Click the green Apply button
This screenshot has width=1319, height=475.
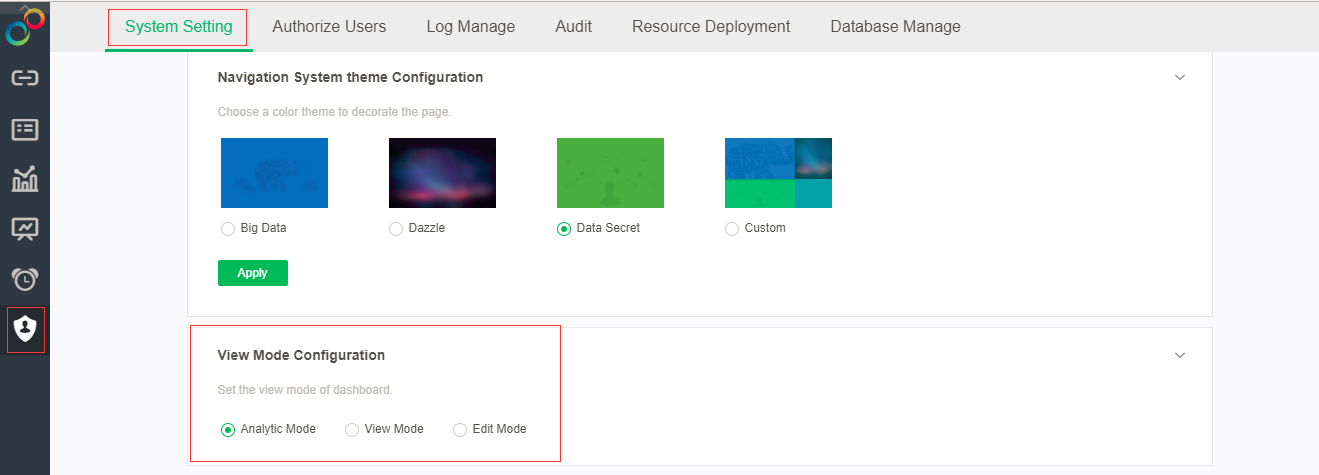pos(253,273)
